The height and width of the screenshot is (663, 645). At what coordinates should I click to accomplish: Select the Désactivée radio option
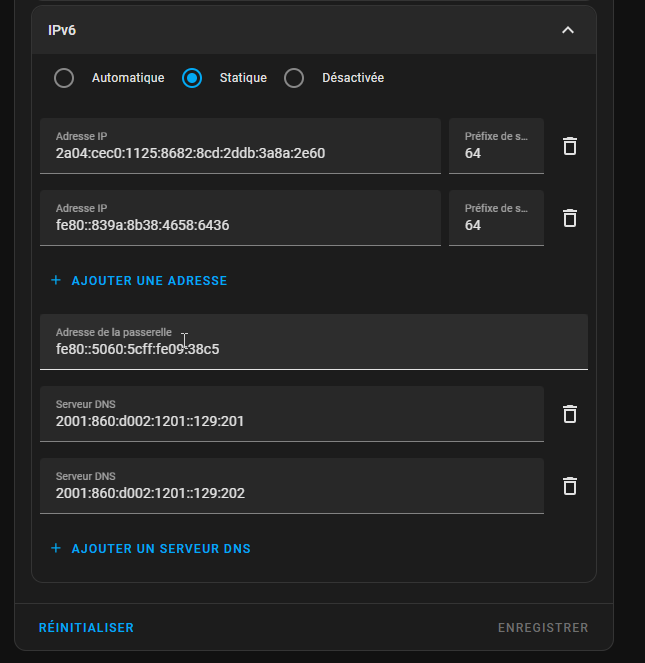click(x=294, y=78)
